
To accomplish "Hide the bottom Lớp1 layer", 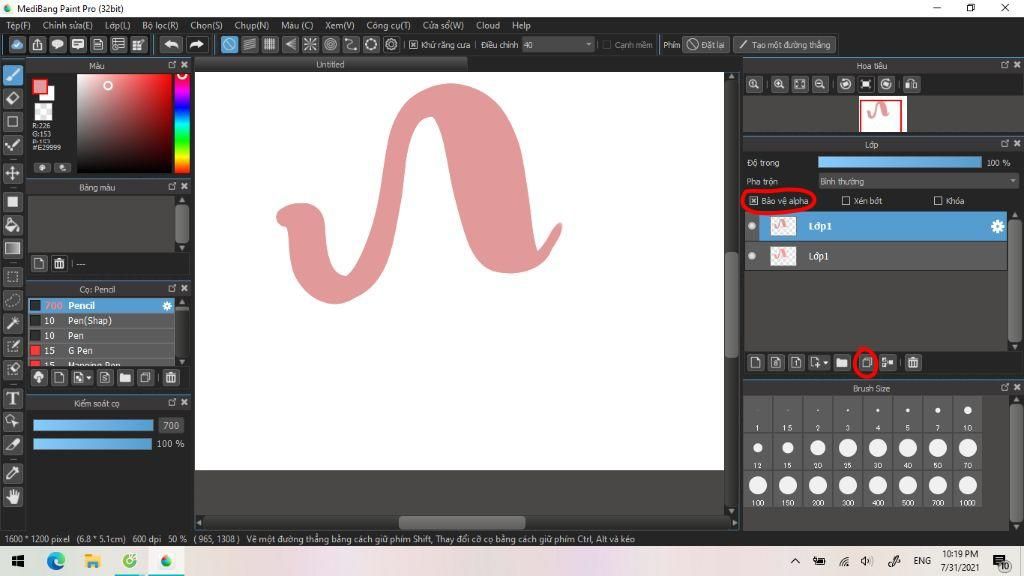I will point(752,256).
